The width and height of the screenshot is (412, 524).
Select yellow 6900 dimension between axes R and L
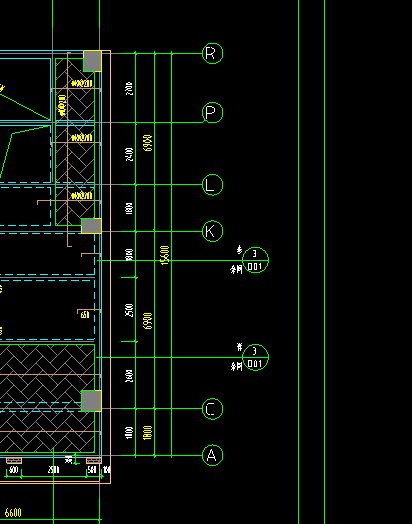[147, 143]
